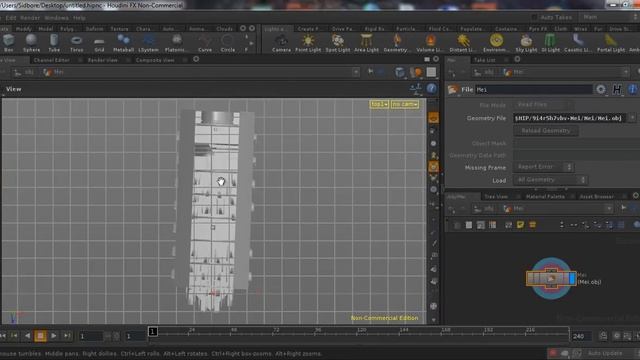Open node info icon in parameter pane

633,89
